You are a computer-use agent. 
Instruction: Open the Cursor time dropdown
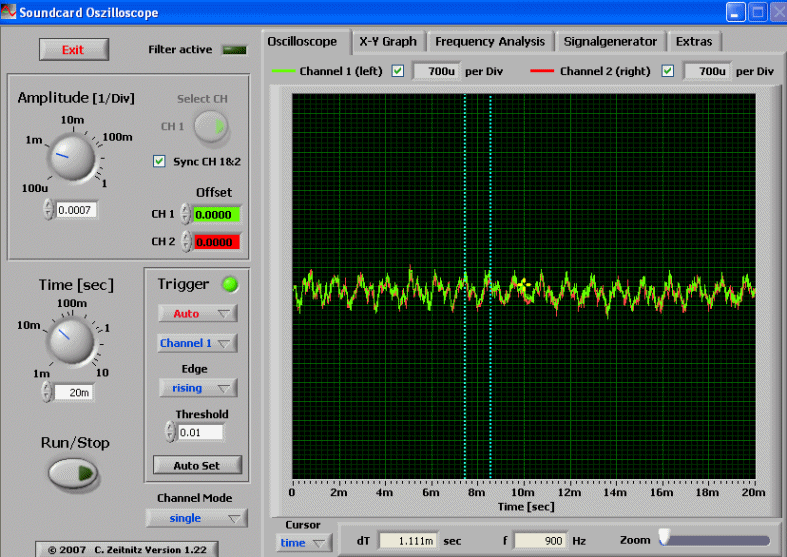pyautogui.click(x=304, y=543)
